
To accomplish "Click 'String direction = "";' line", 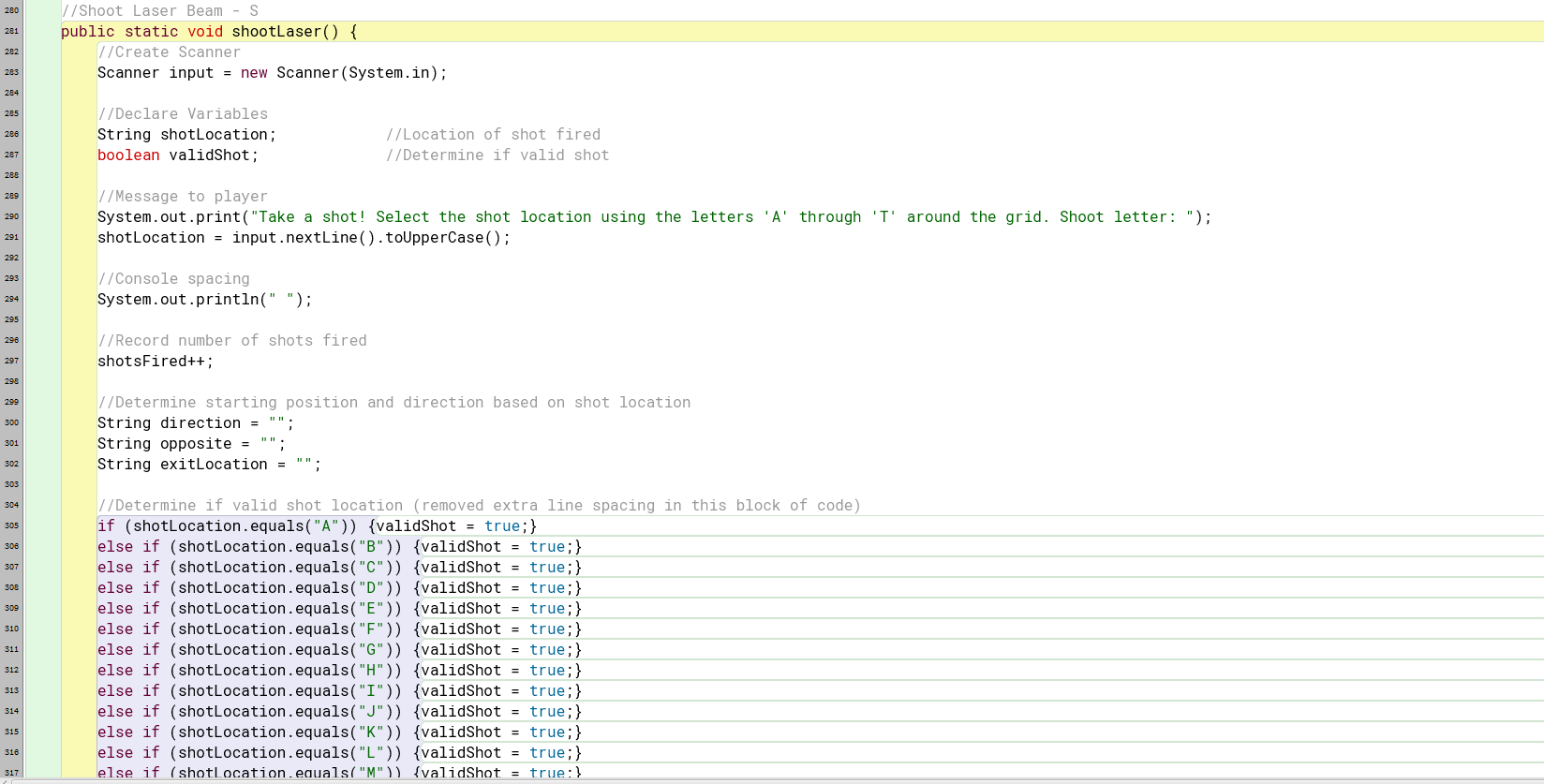I will coord(196,423).
